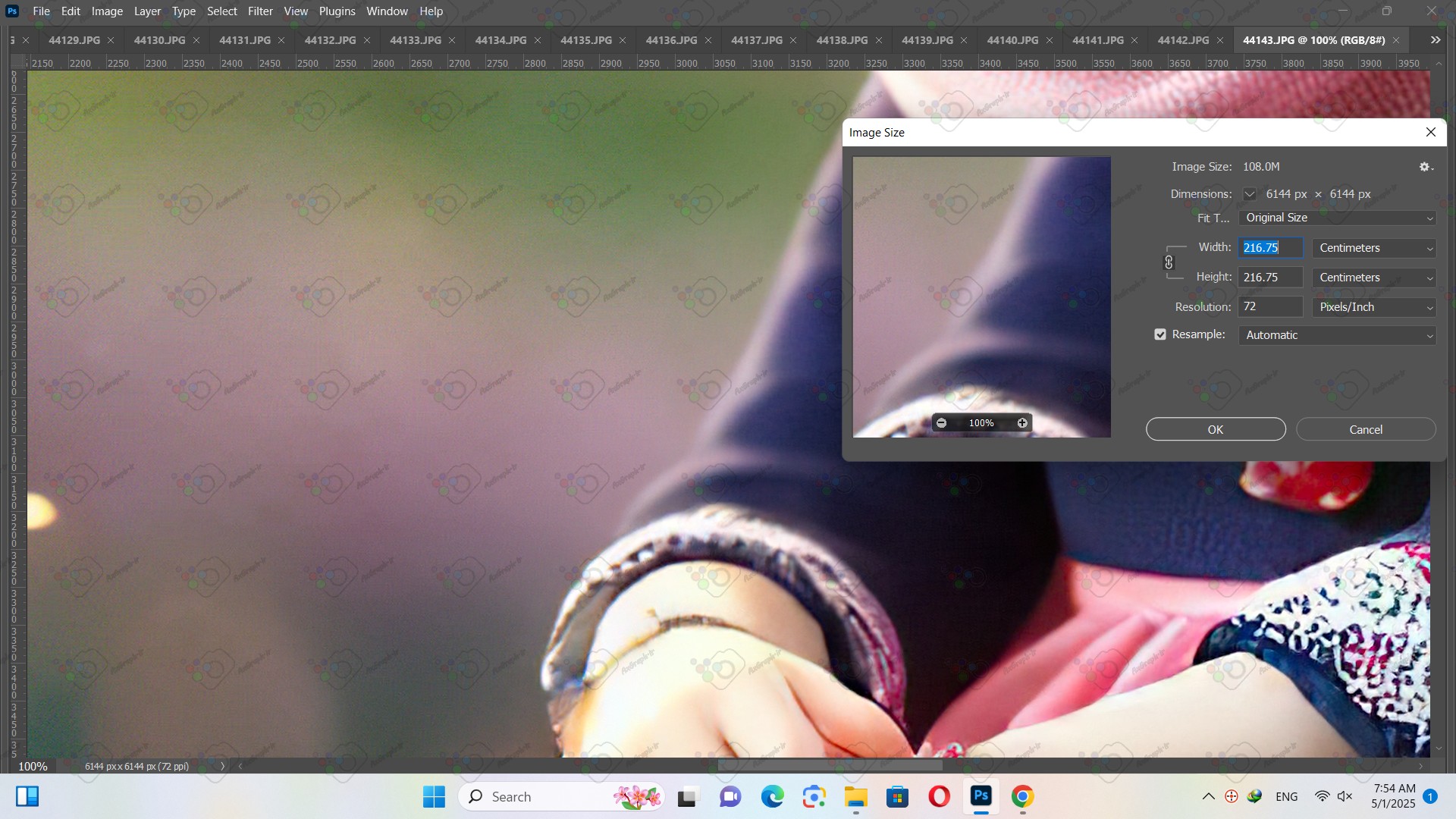Switch to Photoshop taskbar icon

click(x=981, y=796)
